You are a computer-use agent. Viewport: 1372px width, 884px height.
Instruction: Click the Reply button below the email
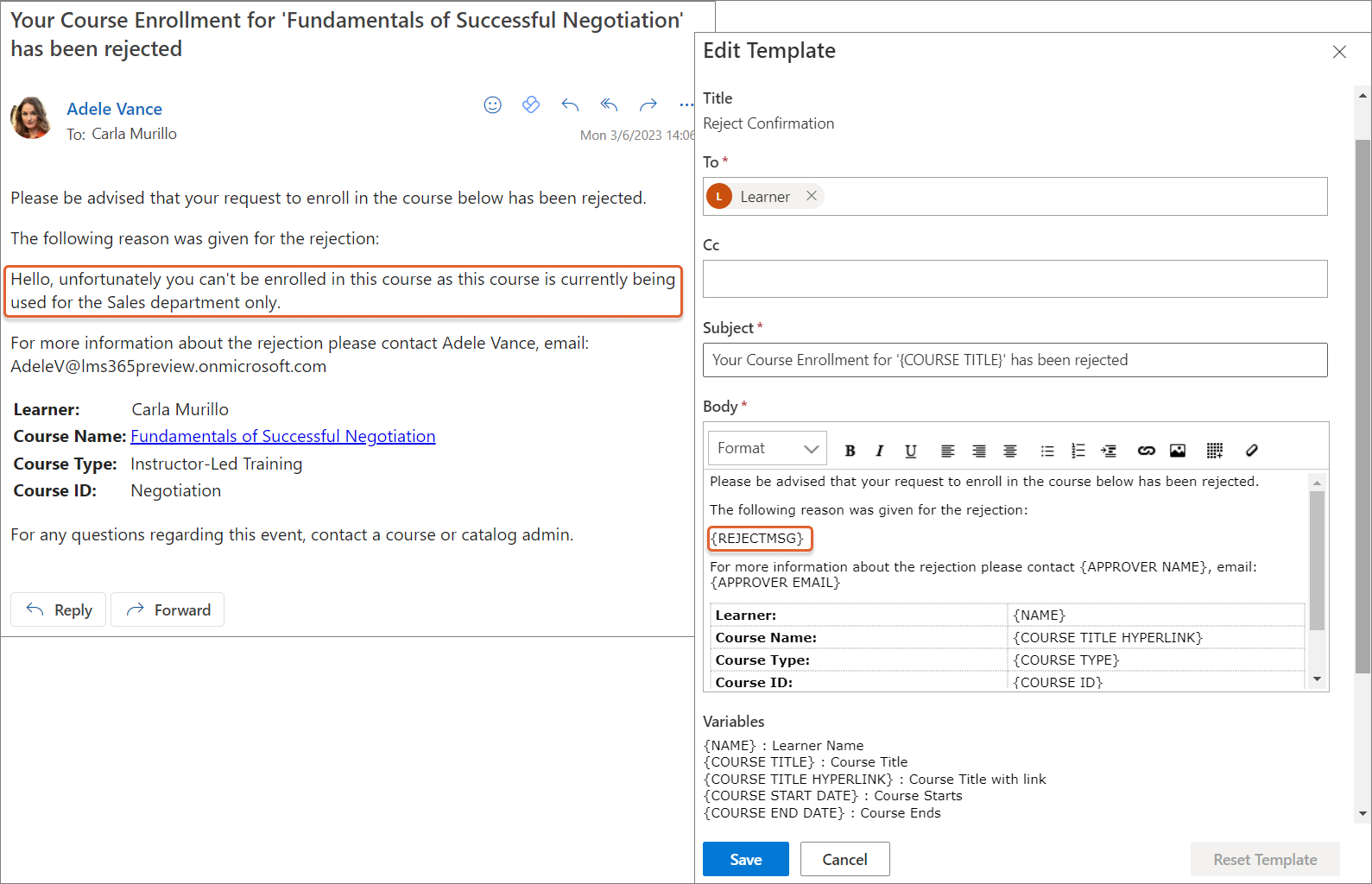coord(59,609)
